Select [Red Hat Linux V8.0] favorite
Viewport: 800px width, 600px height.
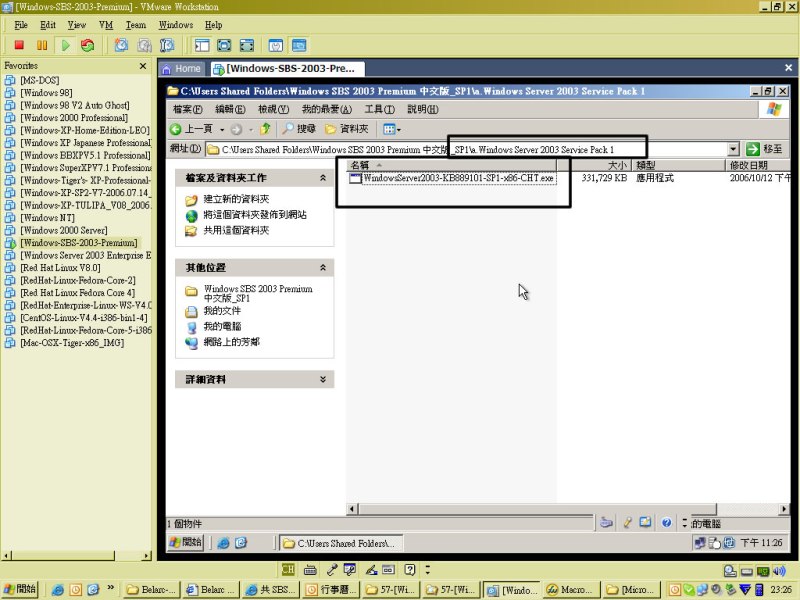pos(60,268)
